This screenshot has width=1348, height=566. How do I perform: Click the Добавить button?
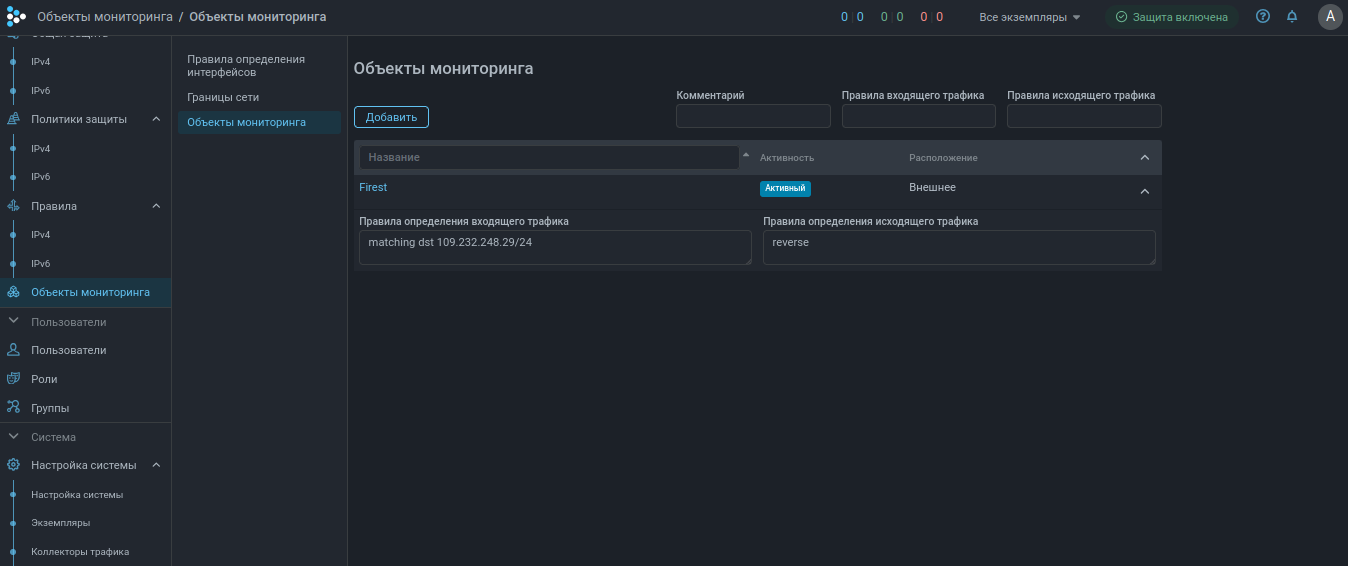coord(391,117)
